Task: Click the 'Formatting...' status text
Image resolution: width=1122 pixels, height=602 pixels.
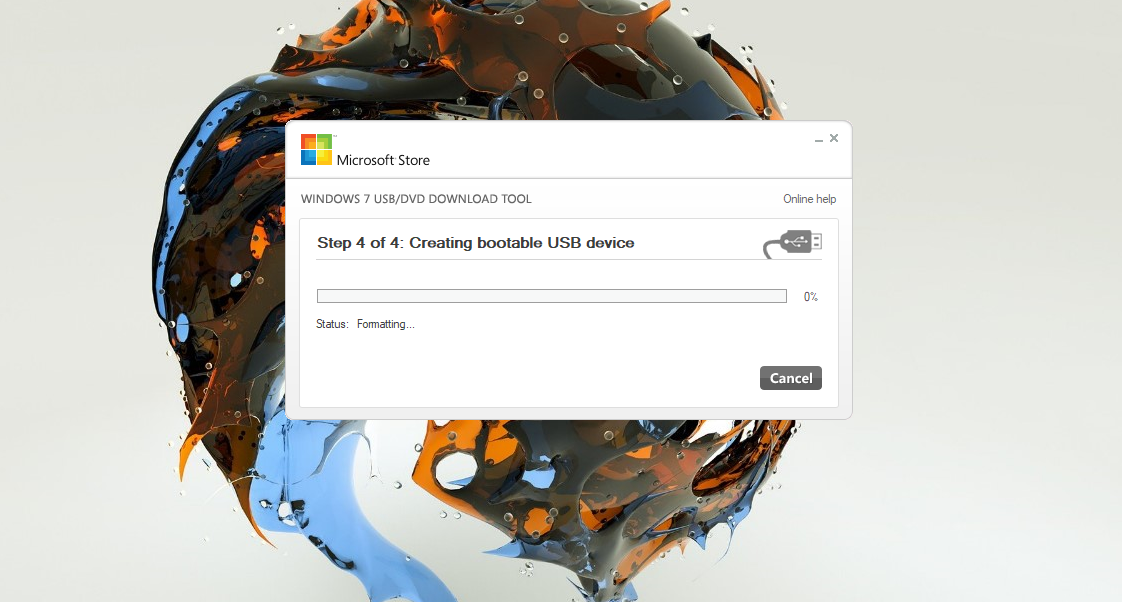Action: click(x=386, y=324)
